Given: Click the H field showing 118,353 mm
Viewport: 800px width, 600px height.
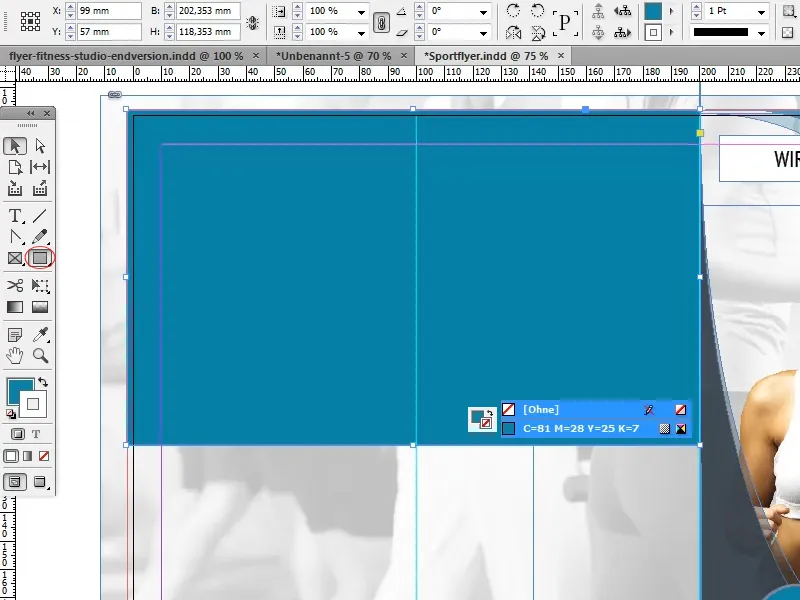Looking at the screenshot, I should 208,32.
